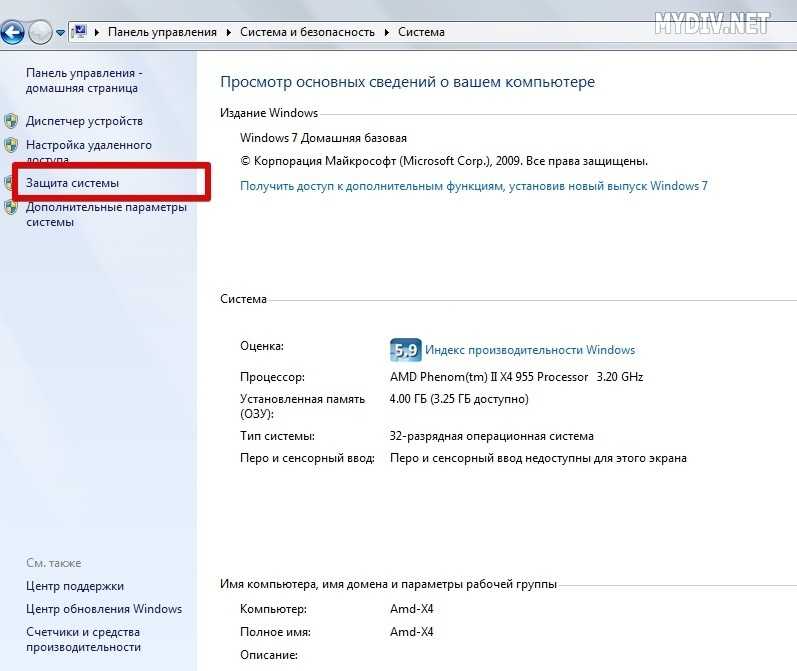
Task: Click shield icon beside Дополнительные параметры системы
Action: (11, 207)
